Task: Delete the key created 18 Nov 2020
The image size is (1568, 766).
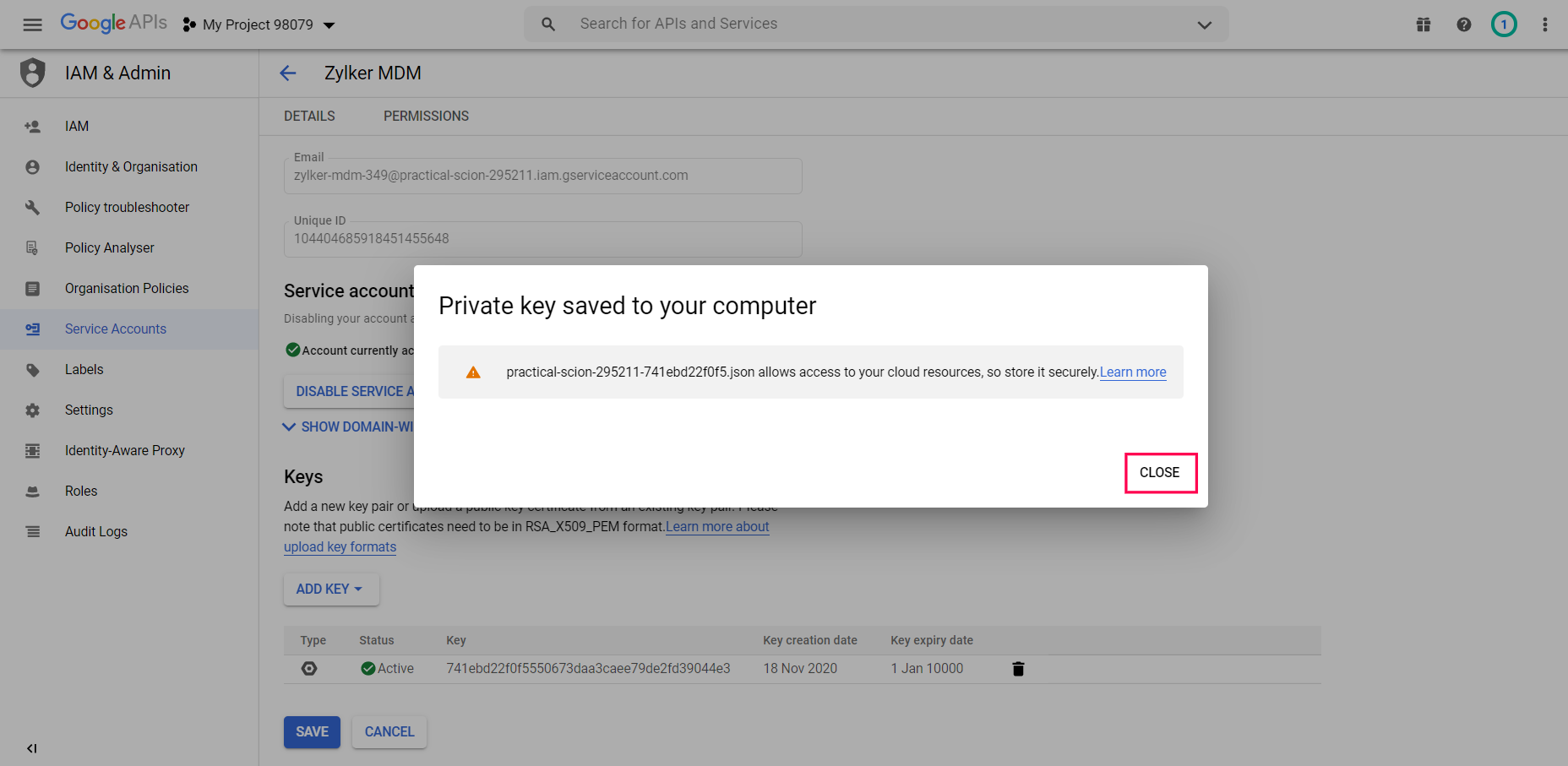Action: pos(1018,669)
